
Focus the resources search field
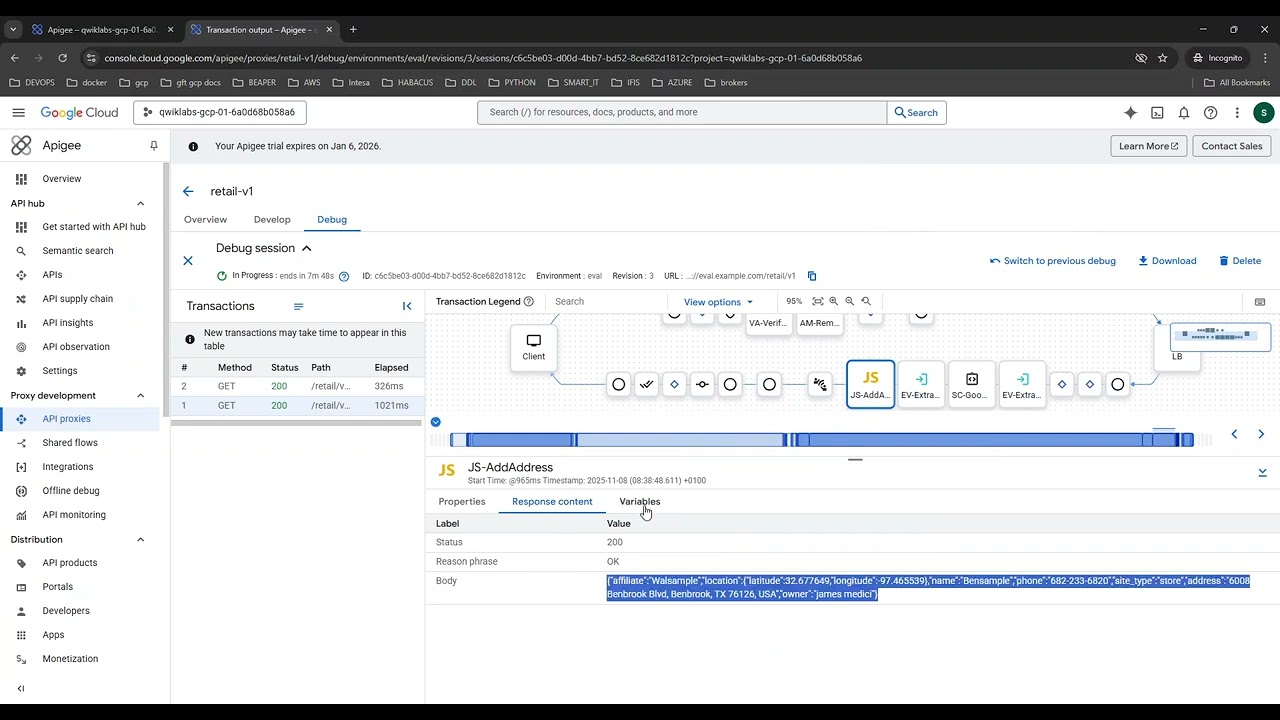click(682, 113)
